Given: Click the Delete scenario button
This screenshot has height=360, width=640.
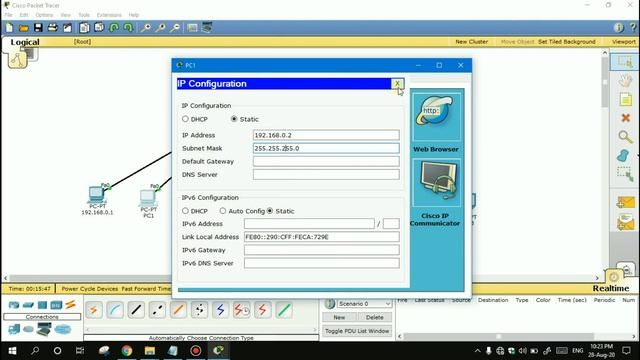Looking at the screenshot, I should 374,317.
